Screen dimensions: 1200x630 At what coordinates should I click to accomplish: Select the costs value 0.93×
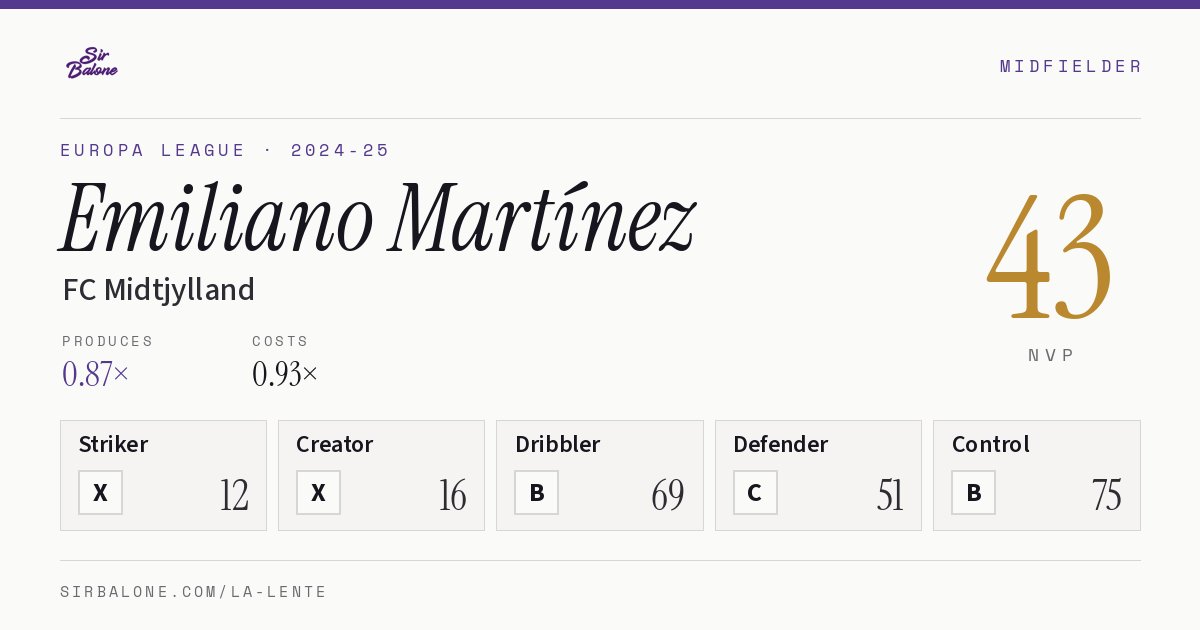[x=285, y=374]
